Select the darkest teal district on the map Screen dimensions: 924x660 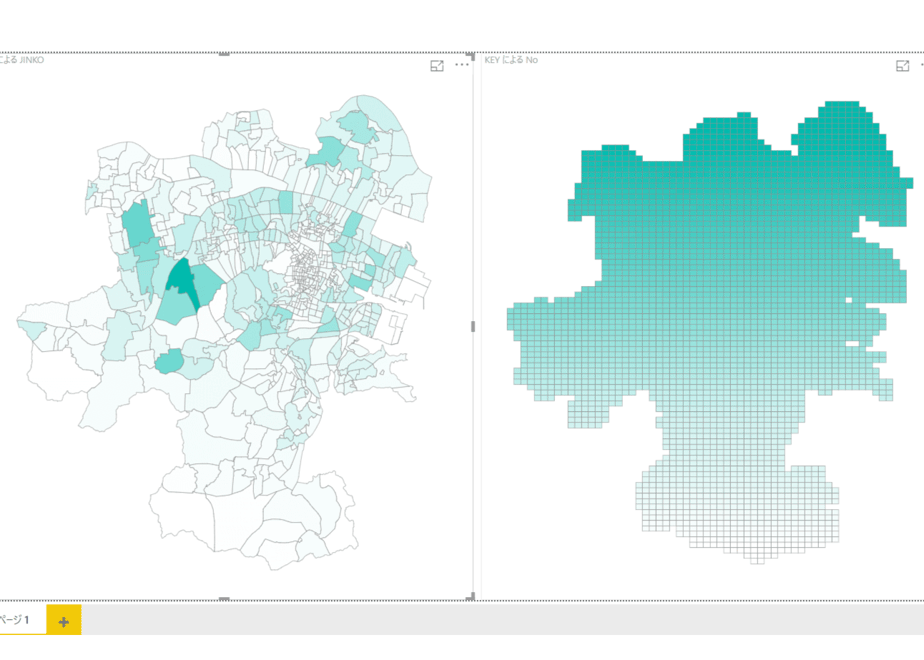click(x=182, y=279)
